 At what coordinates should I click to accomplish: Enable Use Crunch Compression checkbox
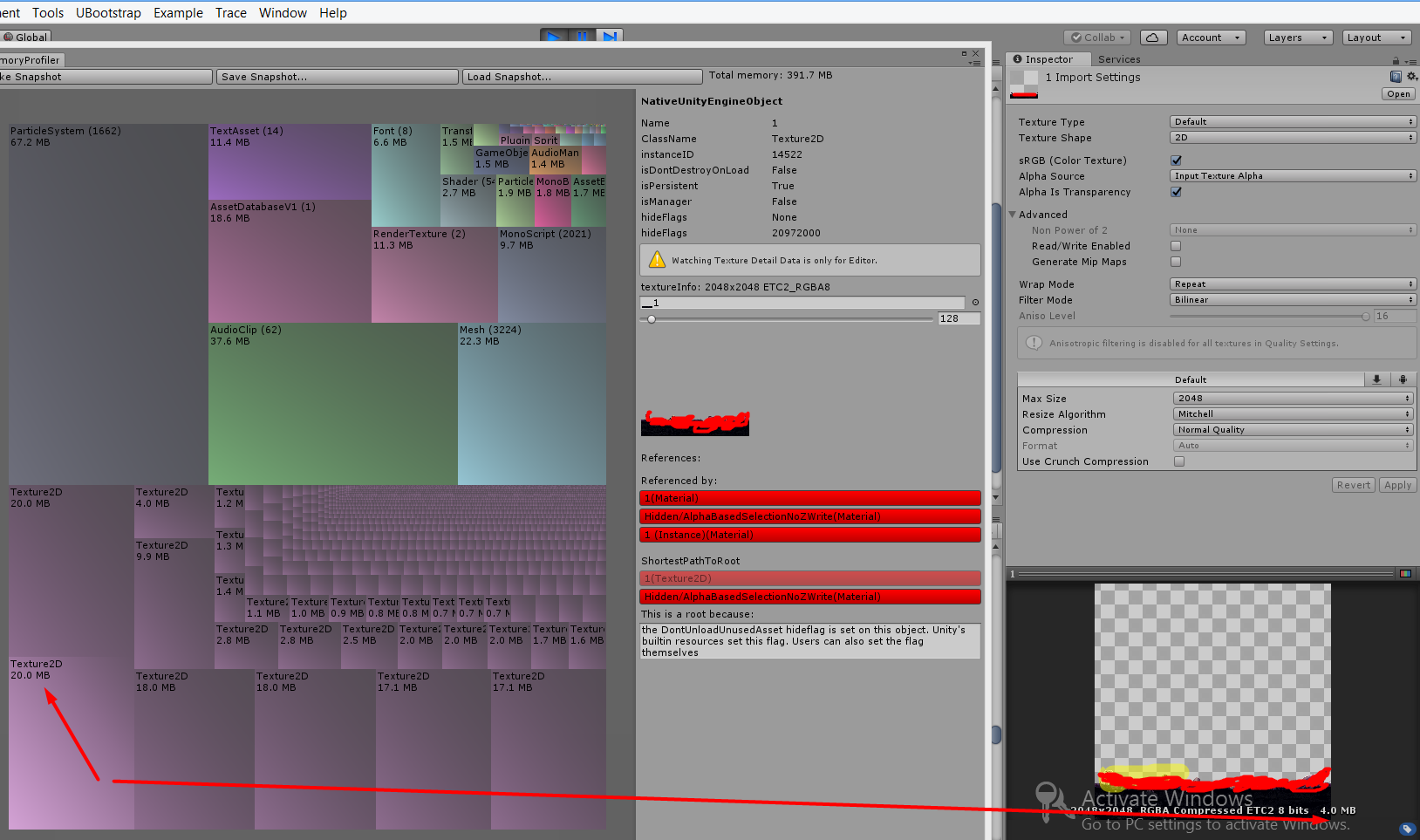pos(1179,461)
